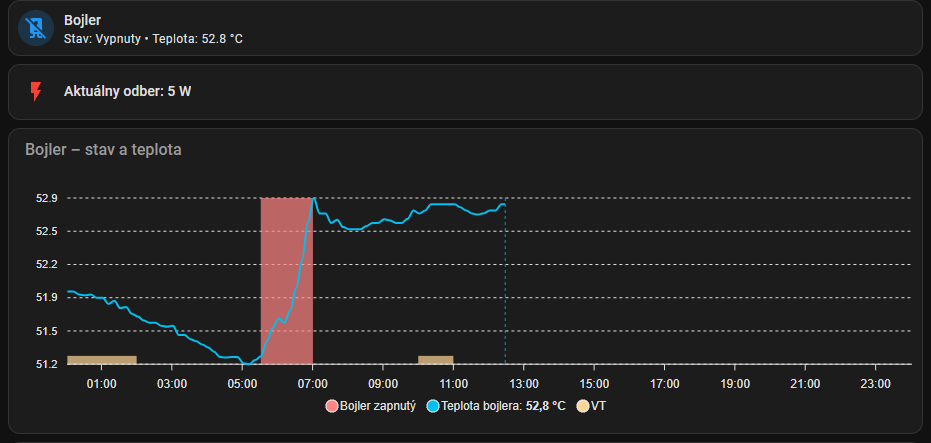Screen dimensions: 931x443
Task: Click the red lightning bolt icon
Action: pos(36,92)
